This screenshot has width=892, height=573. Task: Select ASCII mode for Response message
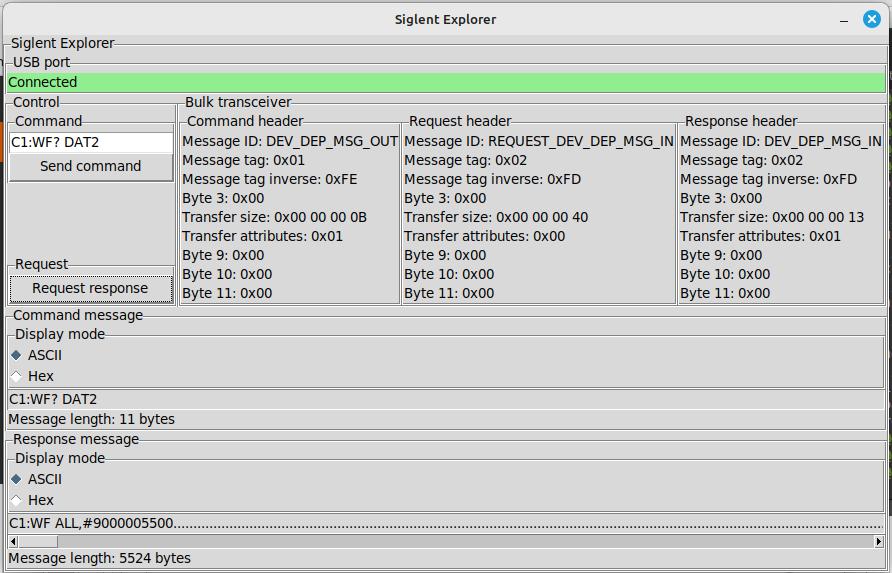[x=16, y=478]
